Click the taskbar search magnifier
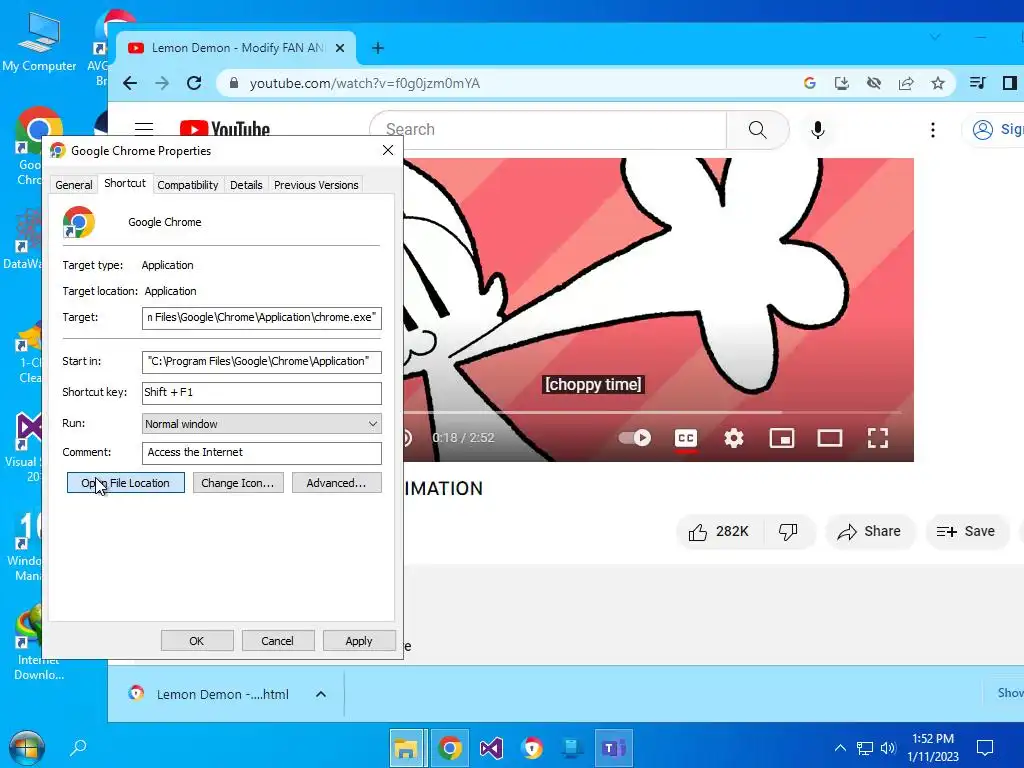1024x768 pixels. click(x=78, y=748)
